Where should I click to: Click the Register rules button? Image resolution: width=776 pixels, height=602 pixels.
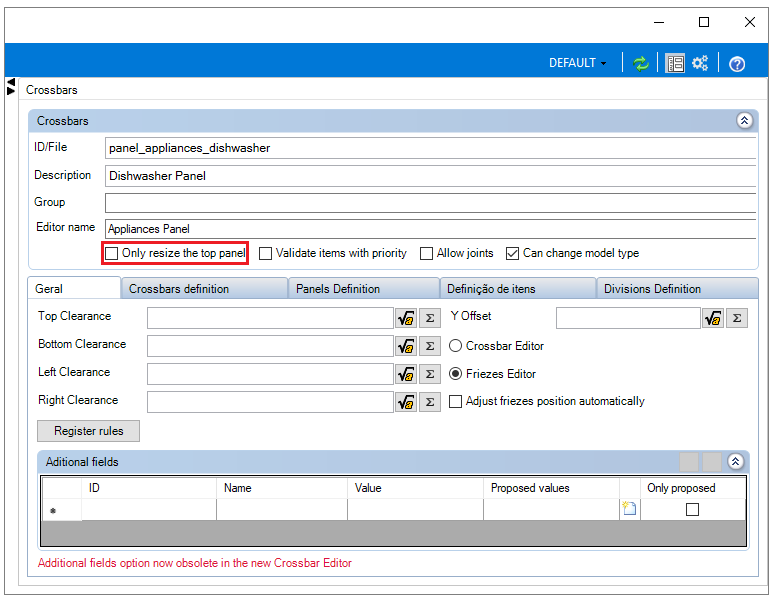coord(89,431)
